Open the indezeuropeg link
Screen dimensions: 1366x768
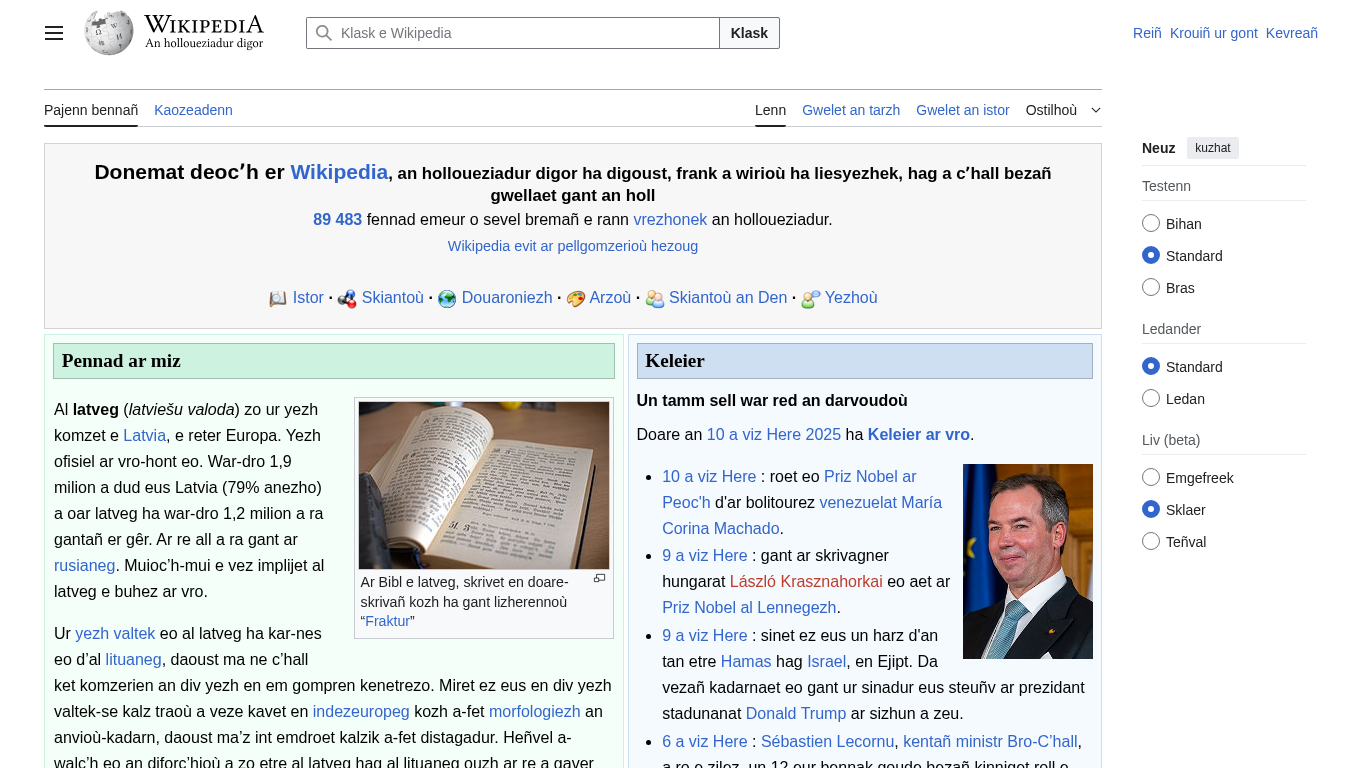[361, 711]
